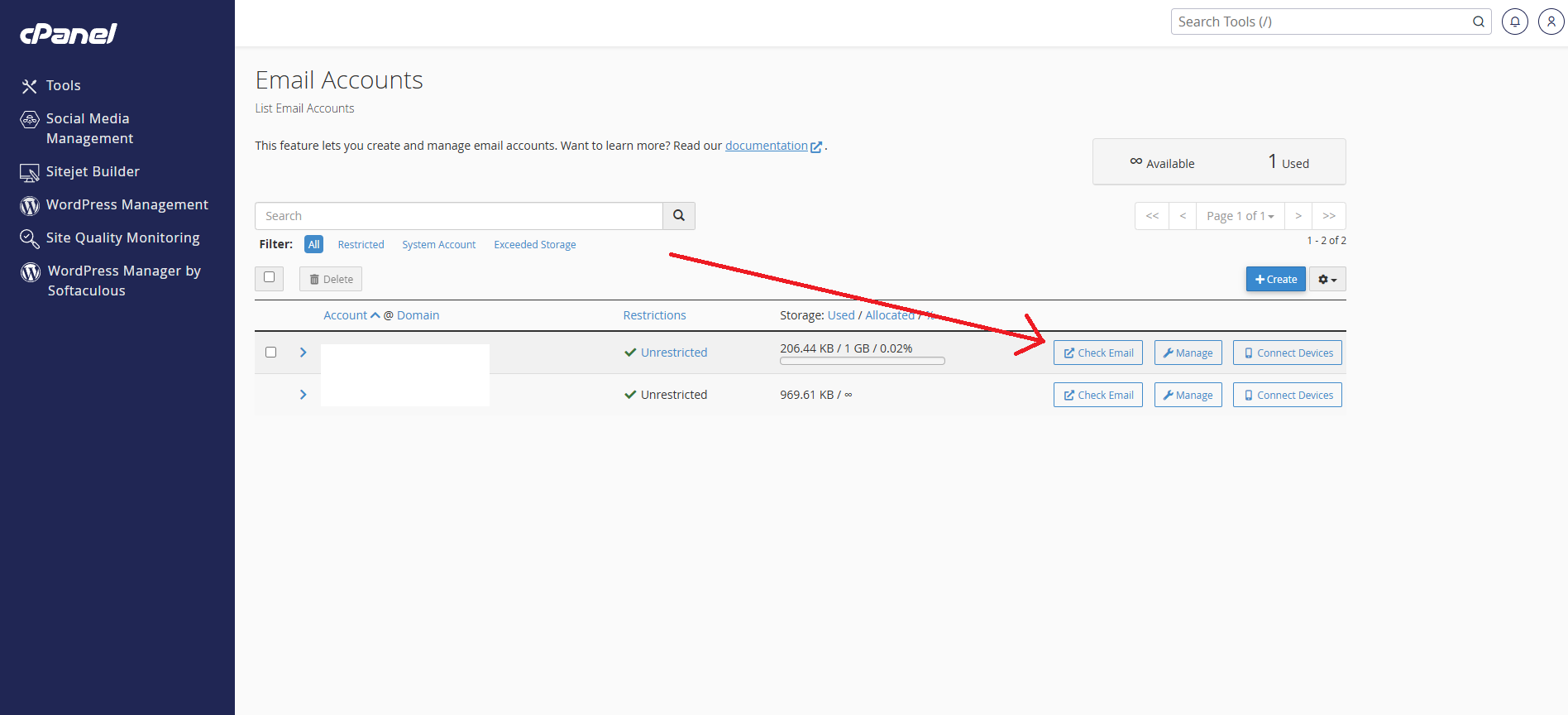Screen dimensions: 1568x715
Task: Click the Site Quality Monitoring magnifier icon
Action: (x=29, y=238)
